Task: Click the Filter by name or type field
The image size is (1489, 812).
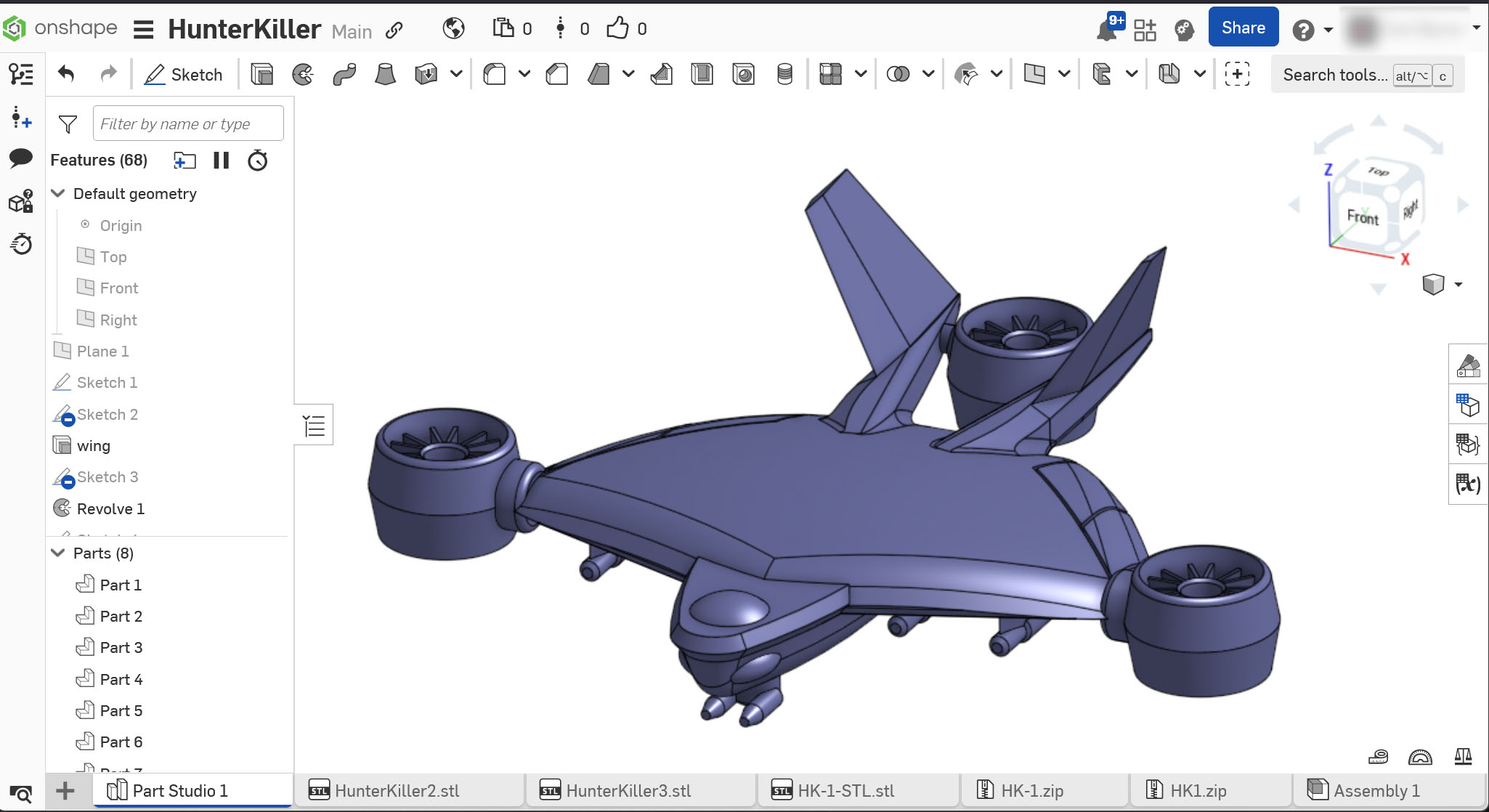Action: (188, 123)
